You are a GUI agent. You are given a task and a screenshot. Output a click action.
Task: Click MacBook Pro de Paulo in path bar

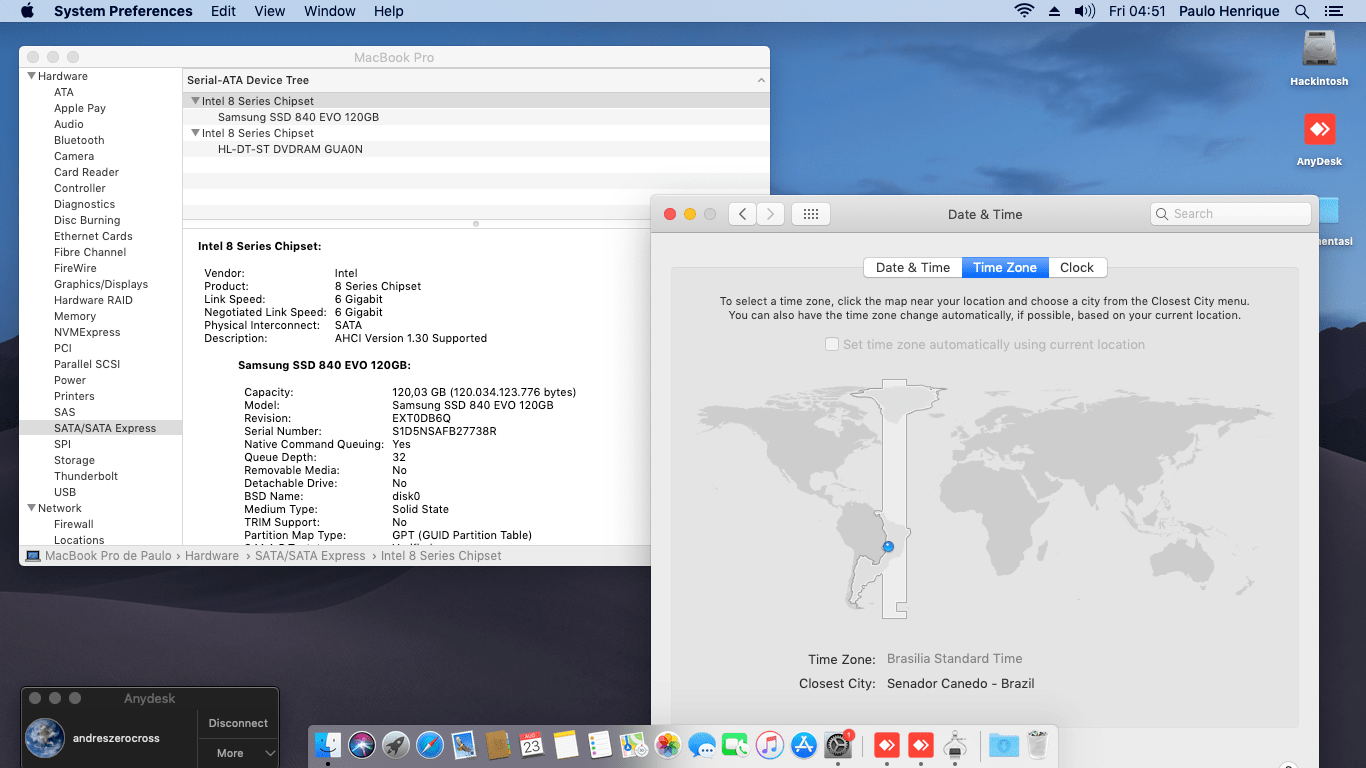(109, 556)
